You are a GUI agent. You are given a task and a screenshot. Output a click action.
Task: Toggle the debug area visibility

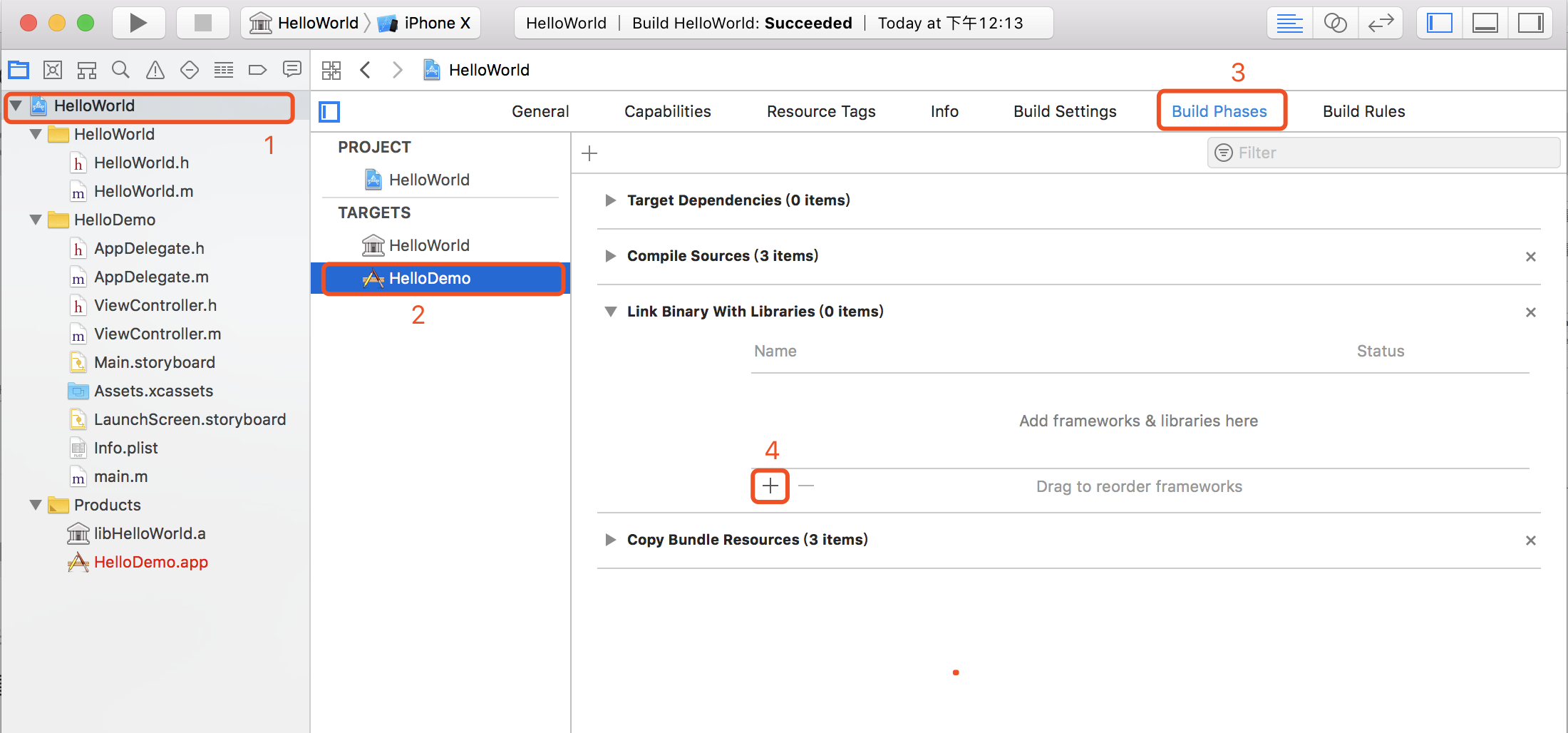pyautogui.click(x=1485, y=23)
